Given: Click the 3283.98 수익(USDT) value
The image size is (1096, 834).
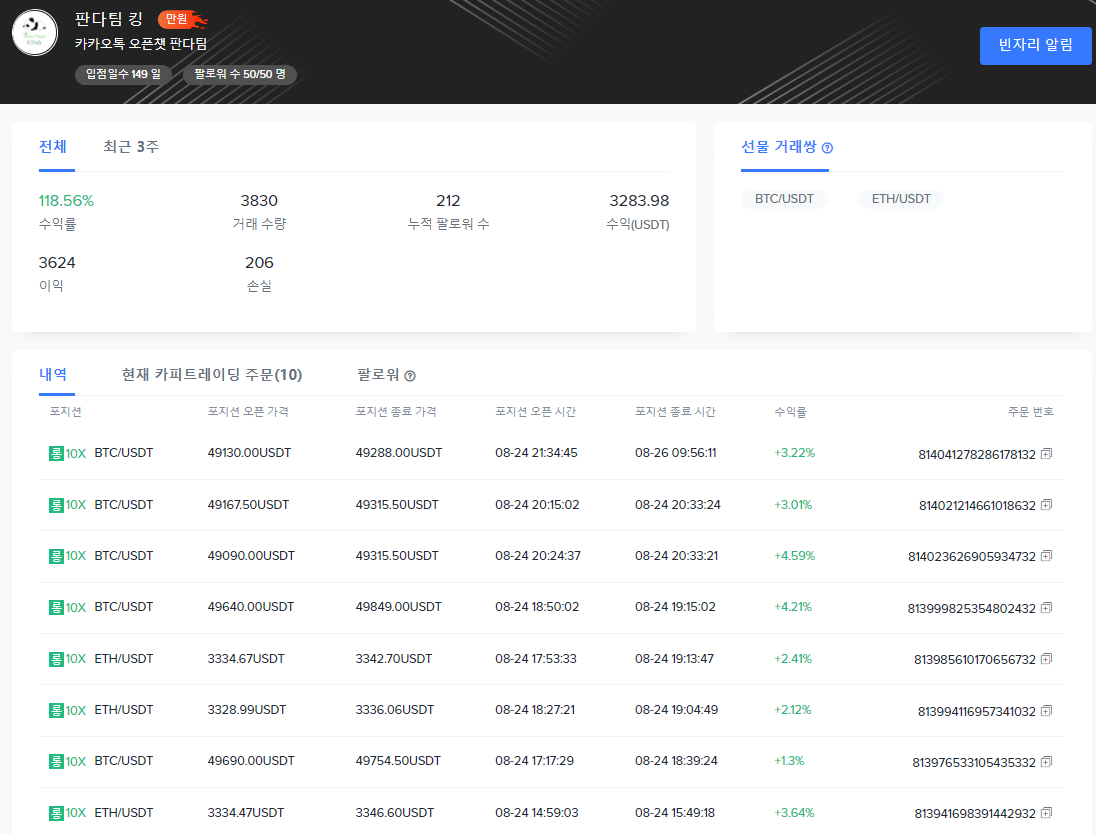Looking at the screenshot, I should 639,201.
